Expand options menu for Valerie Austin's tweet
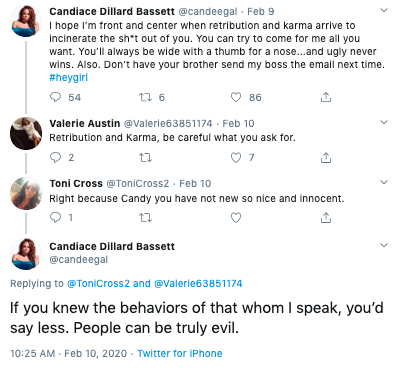The height and width of the screenshot is (369, 395). [384, 122]
